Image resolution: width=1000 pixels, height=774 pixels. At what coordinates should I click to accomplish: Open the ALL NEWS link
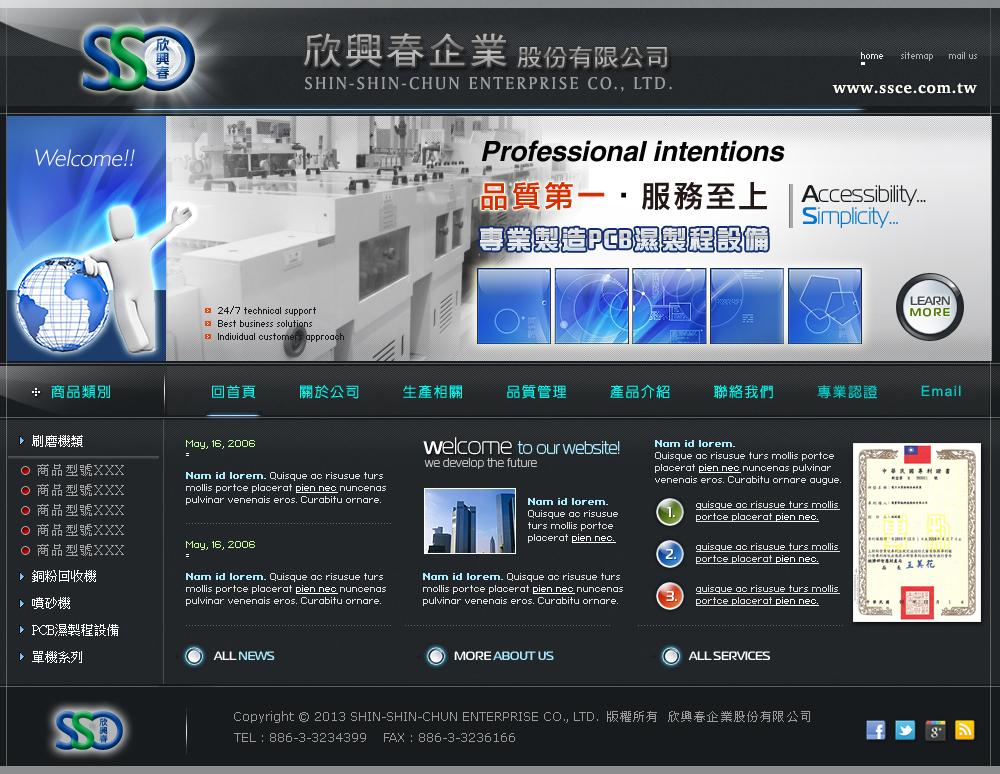[x=244, y=655]
